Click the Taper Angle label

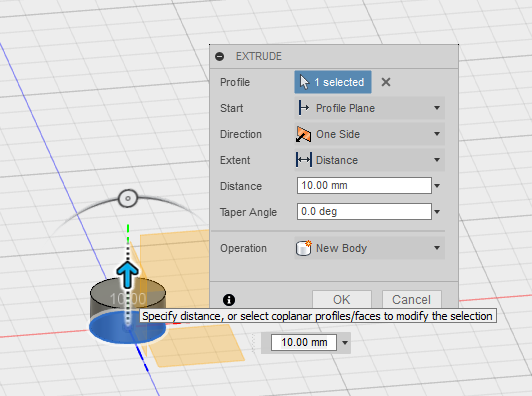pyautogui.click(x=248, y=212)
